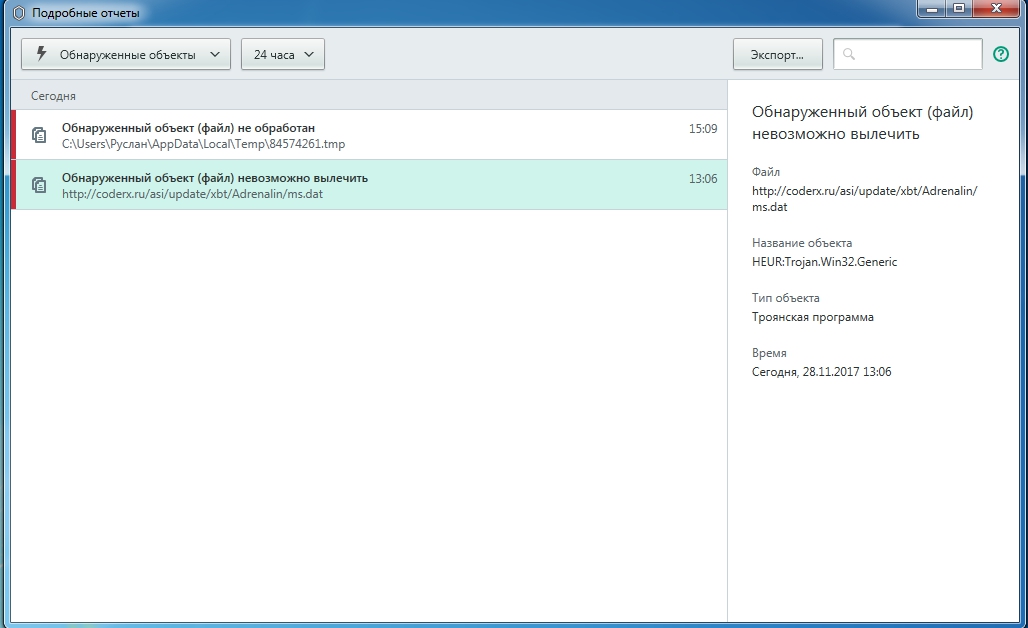Select the 'не обработан' detected object entry

point(370,135)
